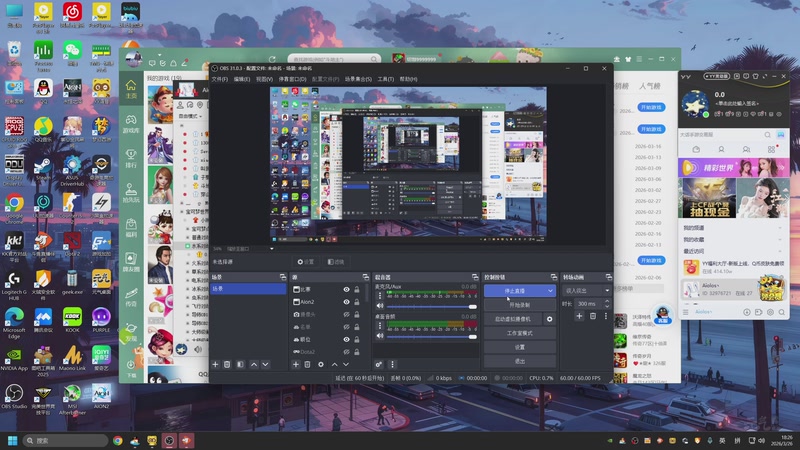Open 排行 ranking in game platform sidebar
This screenshot has height=450, width=800.
coord(131,158)
